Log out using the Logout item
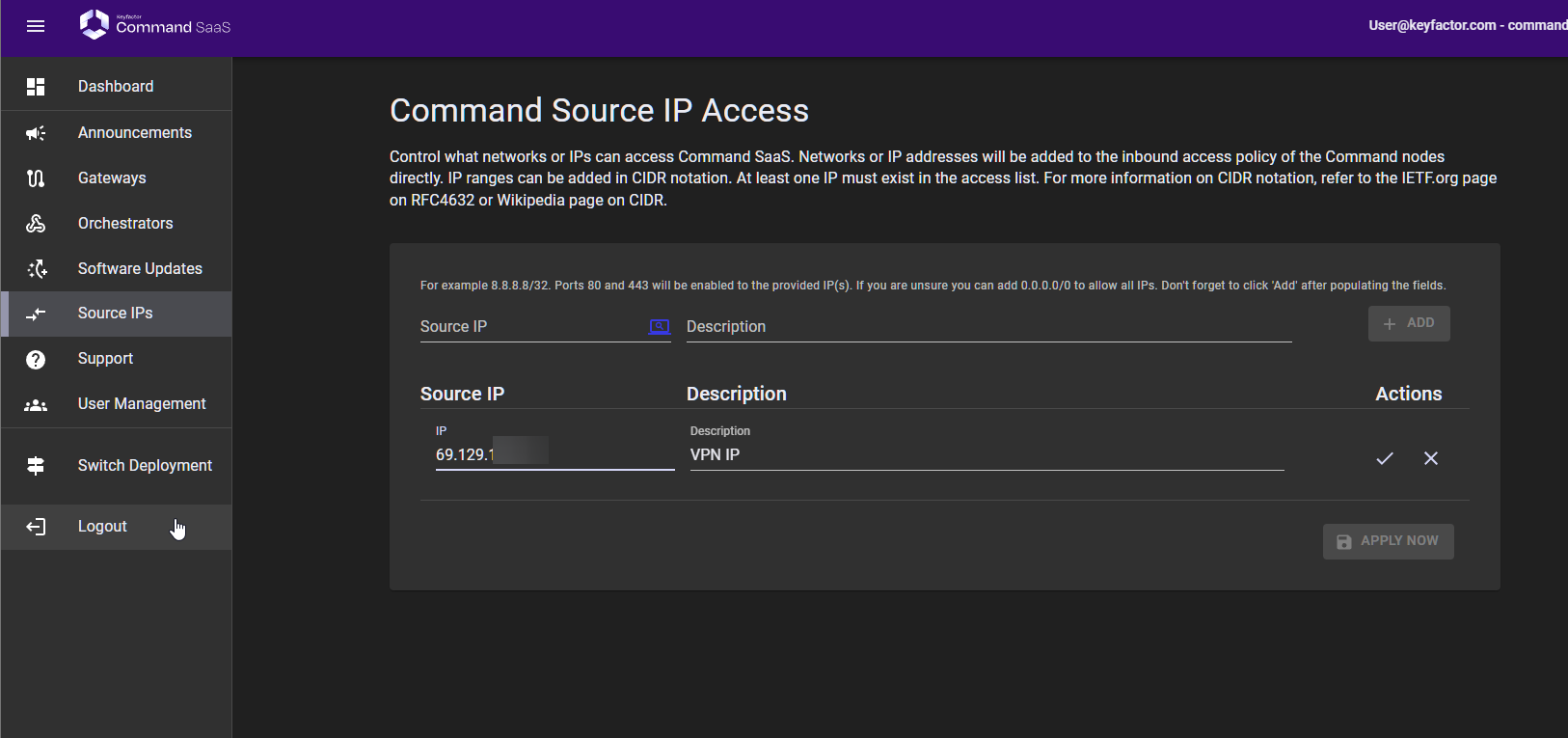This screenshot has width=1568, height=738. [x=102, y=527]
